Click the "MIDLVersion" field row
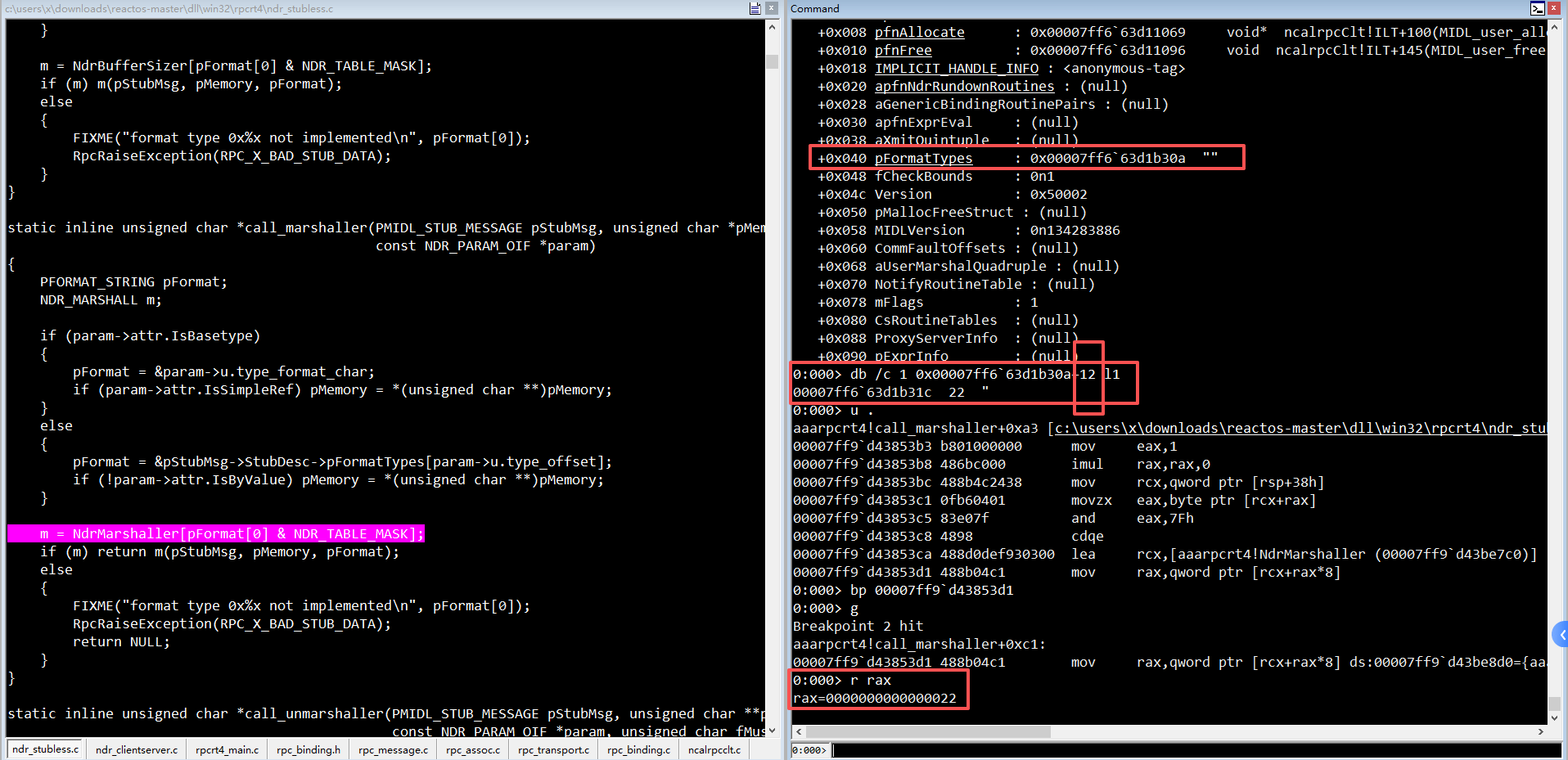 [969, 230]
